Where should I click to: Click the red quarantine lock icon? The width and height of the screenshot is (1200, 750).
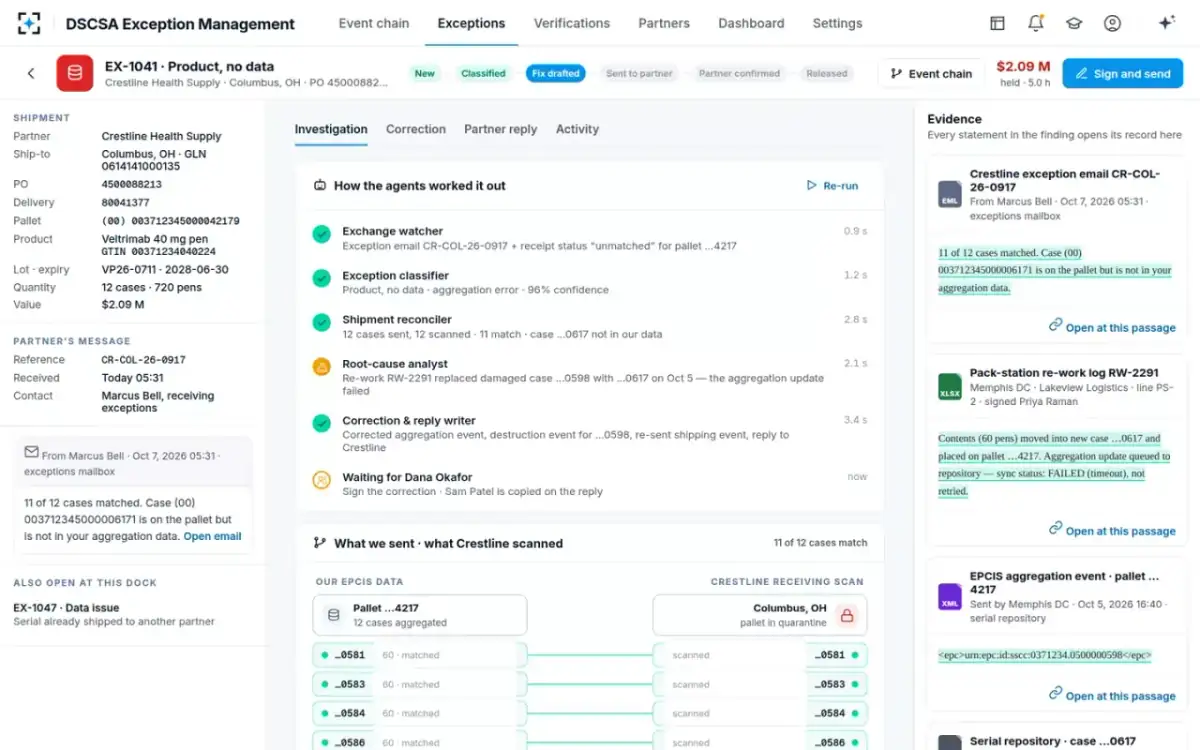pos(847,615)
